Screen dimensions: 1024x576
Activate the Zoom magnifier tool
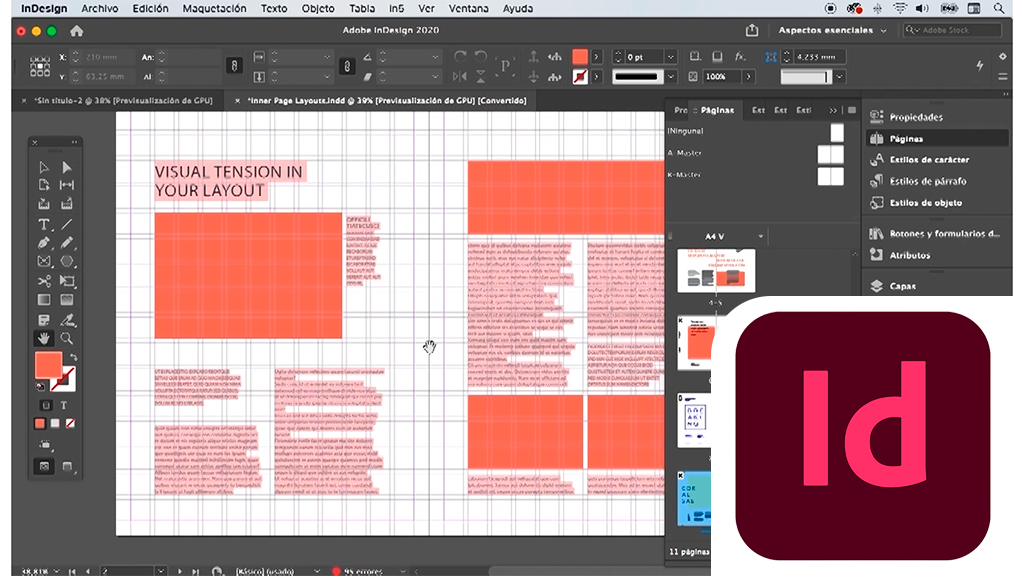(67, 338)
